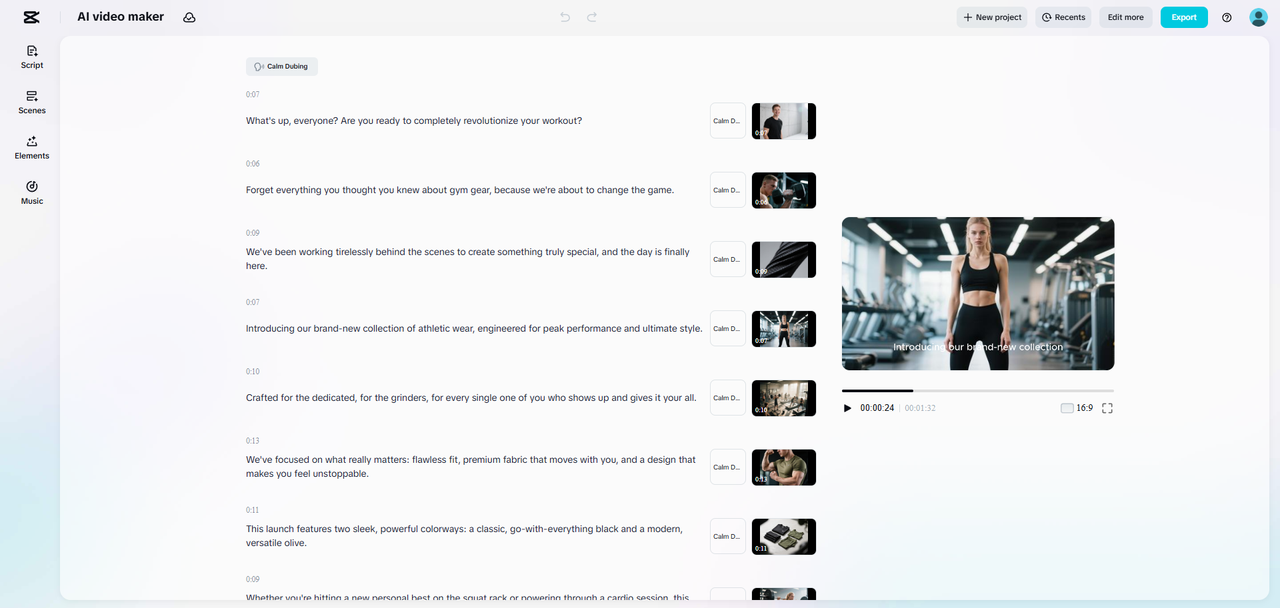
Task: Open the Elements panel in the sidebar
Action: (x=31, y=148)
